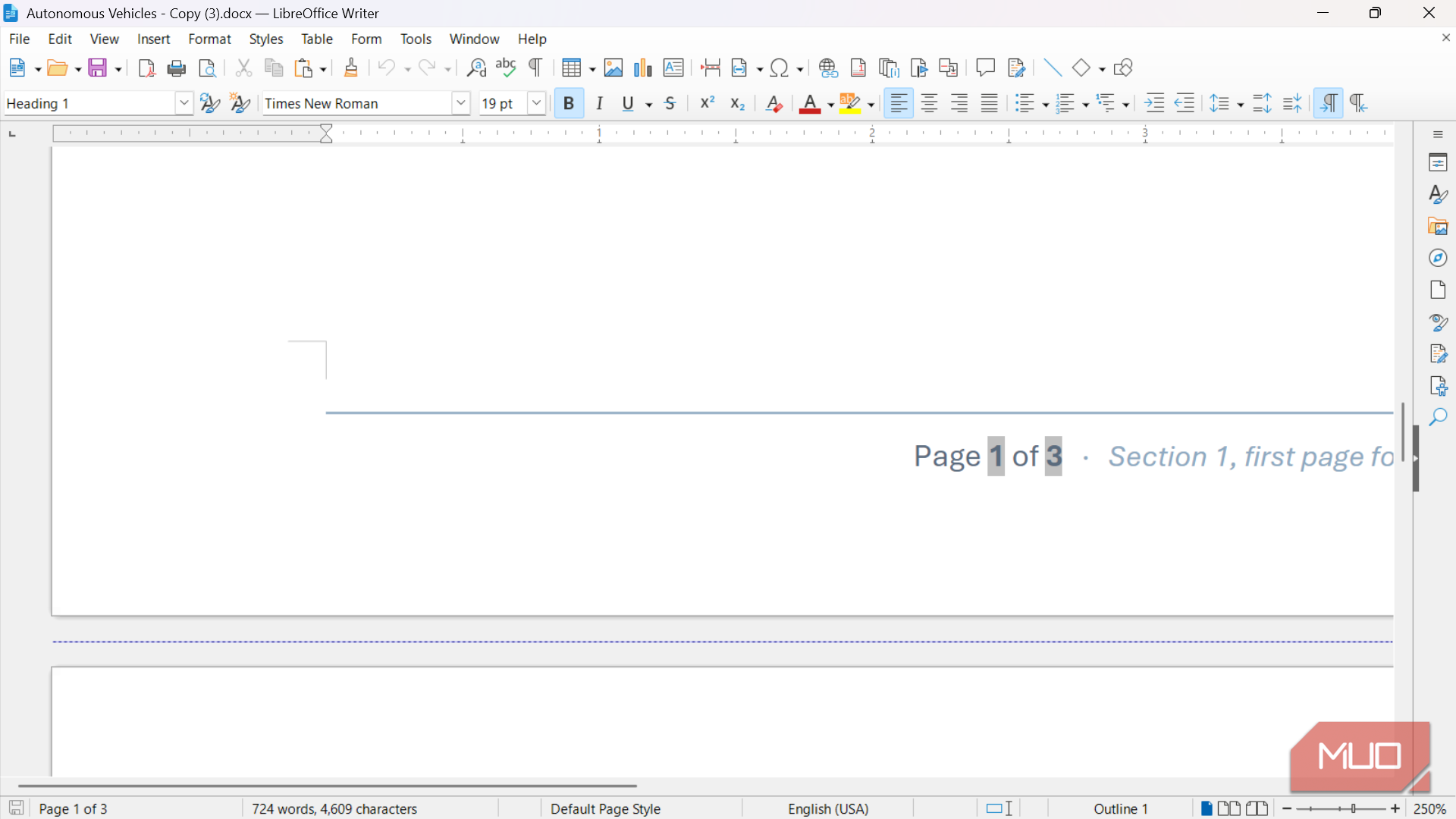Click the yellow highlighting color swatch
The width and height of the screenshot is (1456, 819).
point(851,104)
